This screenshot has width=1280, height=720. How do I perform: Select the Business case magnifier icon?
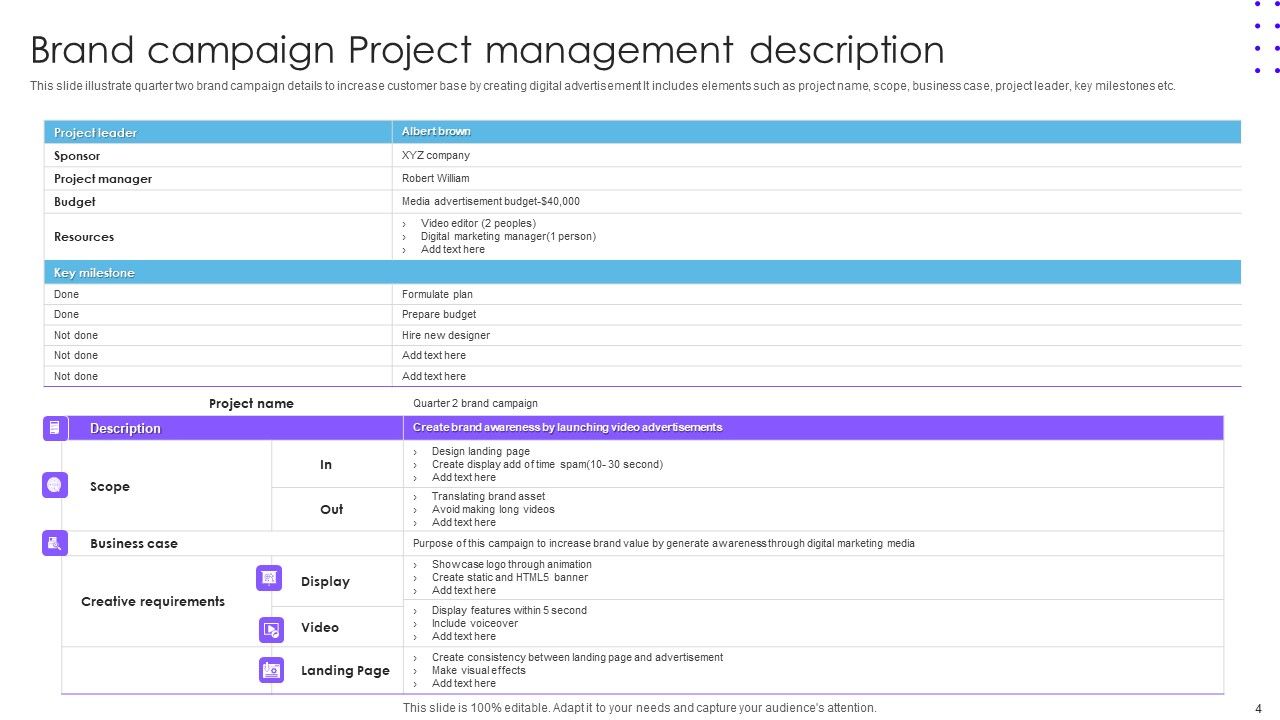(54, 543)
